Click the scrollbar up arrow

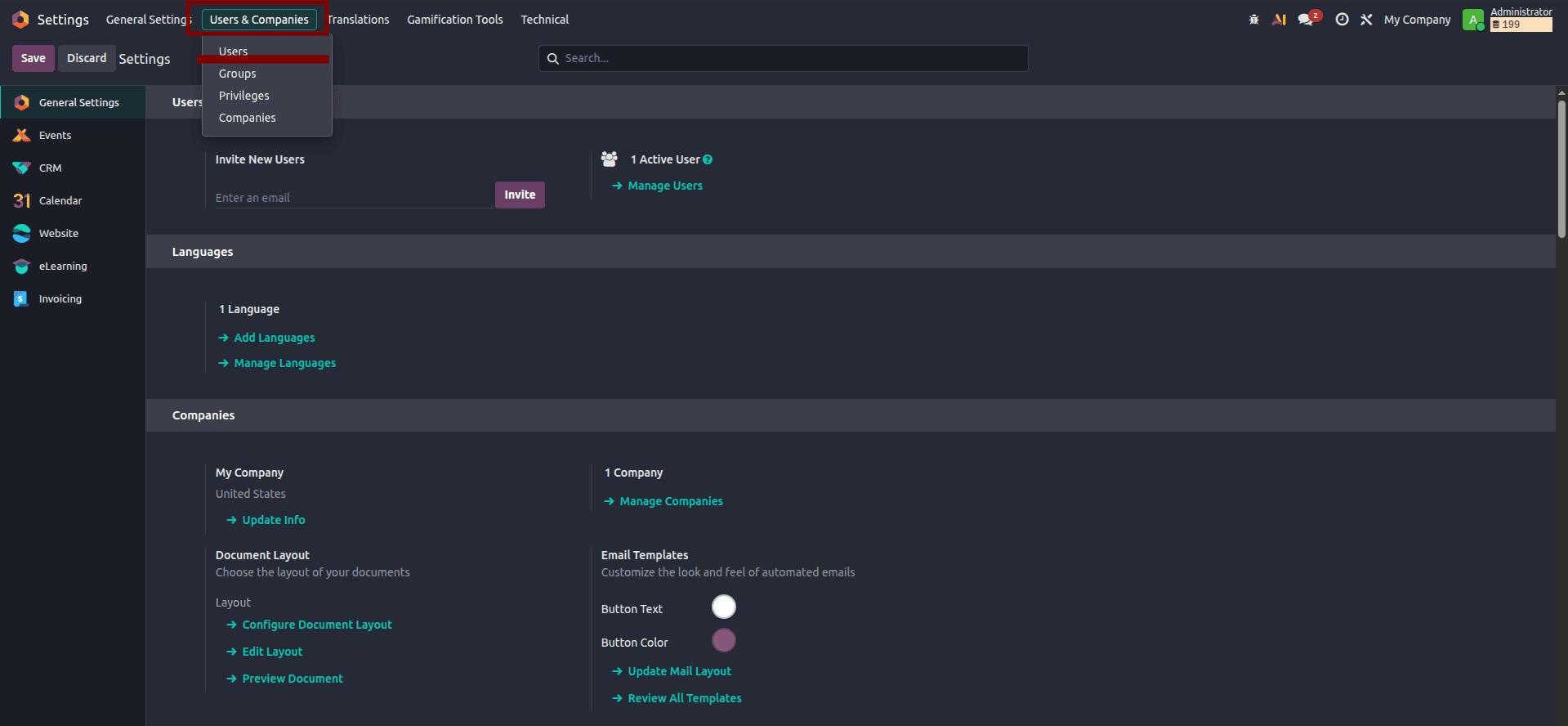coord(1561,92)
